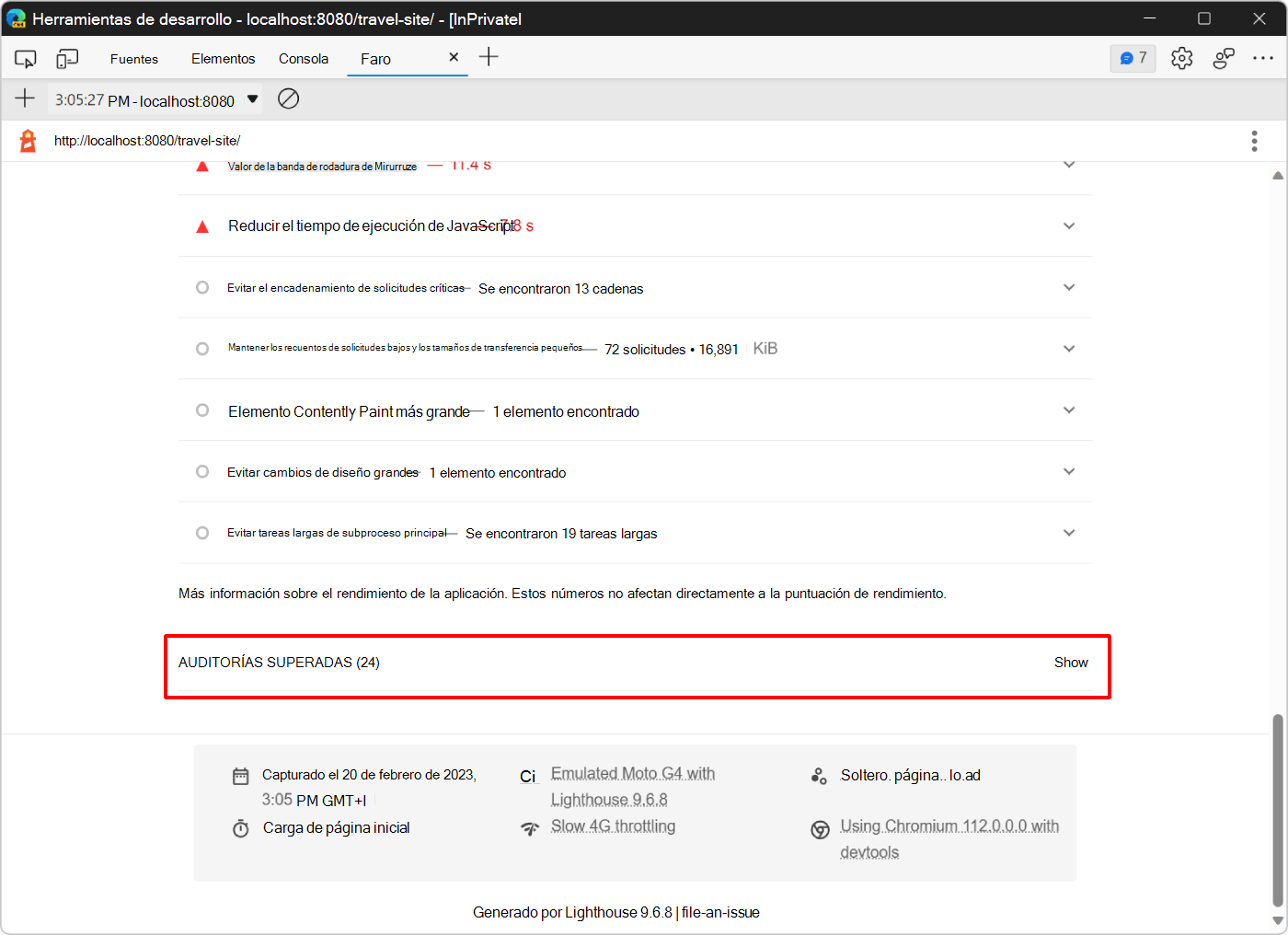Open DevTools settings gear

click(1182, 58)
